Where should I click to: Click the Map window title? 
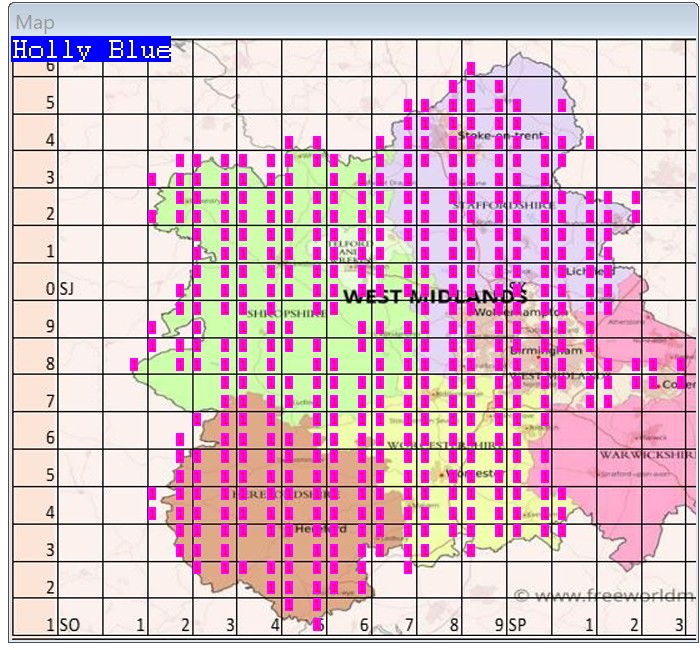pos(36,22)
